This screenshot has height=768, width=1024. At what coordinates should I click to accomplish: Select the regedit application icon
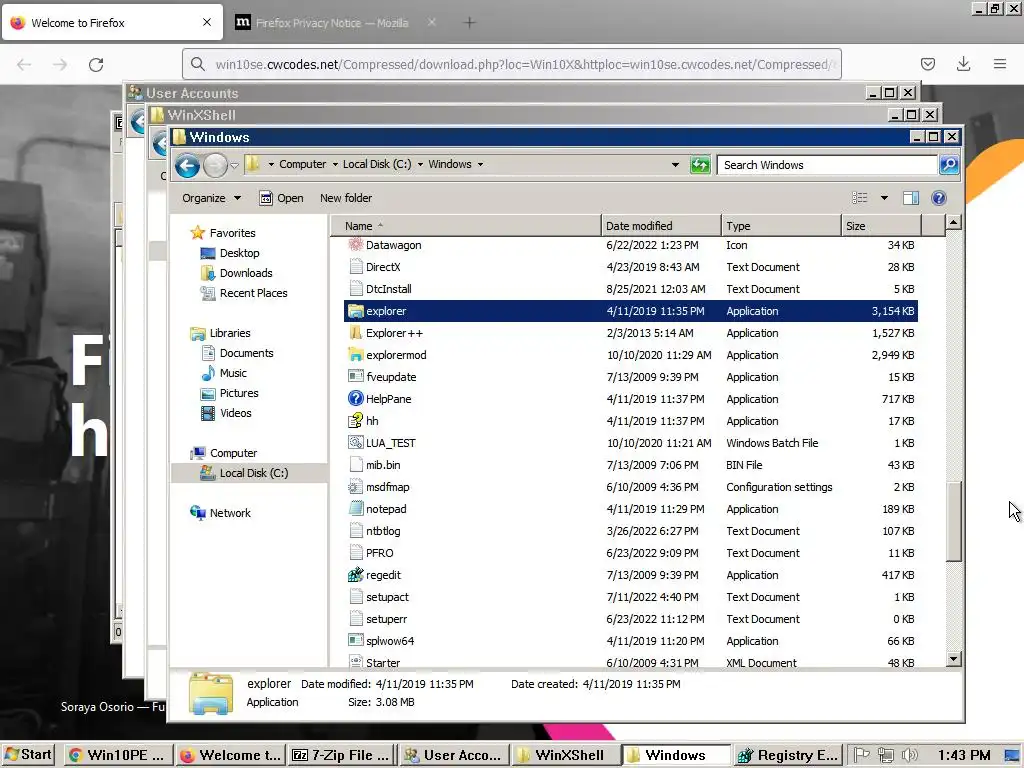(x=355, y=575)
